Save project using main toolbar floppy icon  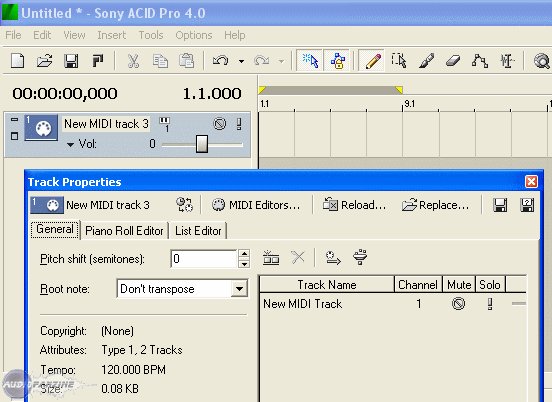pyautogui.click(x=71, y=61)
